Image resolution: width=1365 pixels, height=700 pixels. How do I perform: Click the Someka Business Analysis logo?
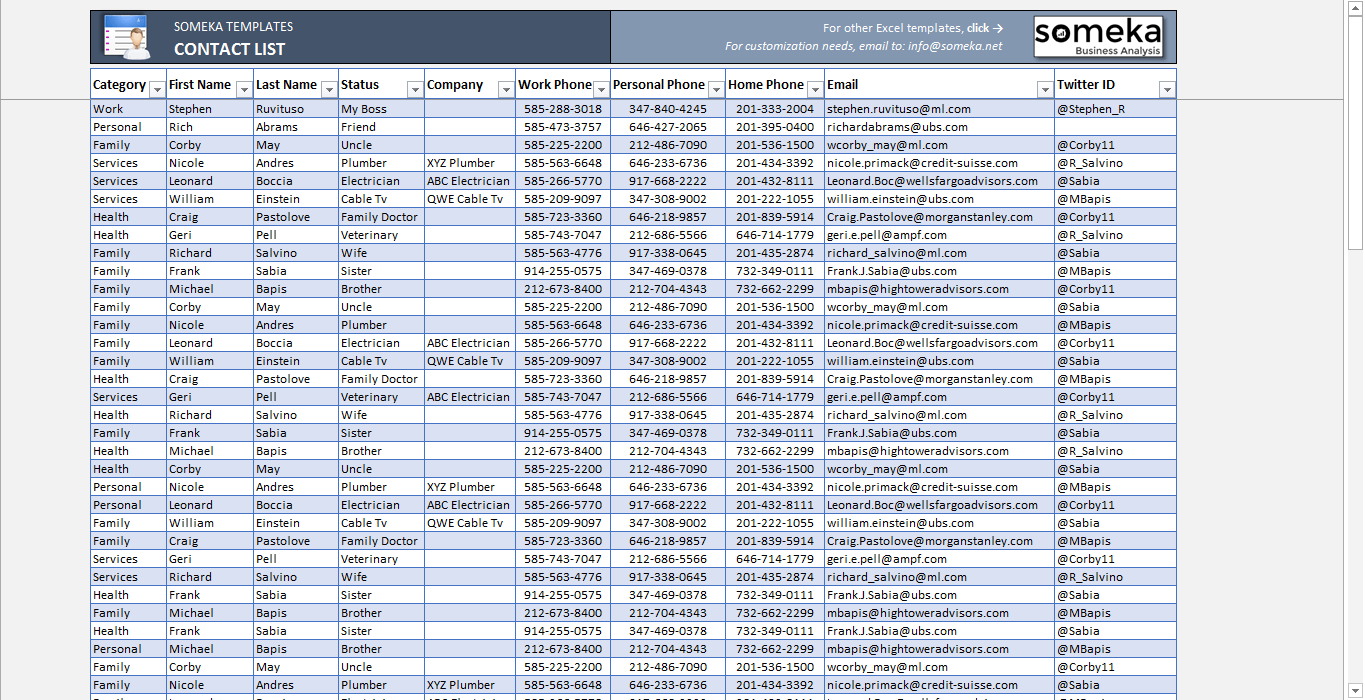(x=1099, y=36)
